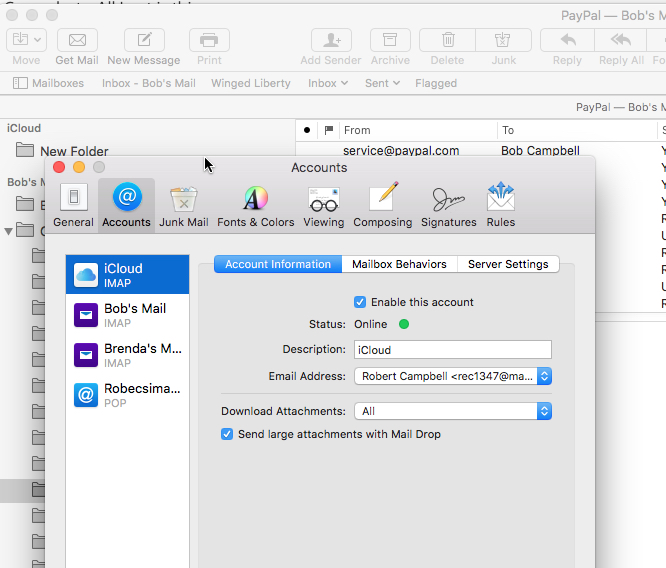The image size is (666, 568).
Task: Expand the Sent favorites dropdown
Action: pyautogui.click(x=382, y=83)
